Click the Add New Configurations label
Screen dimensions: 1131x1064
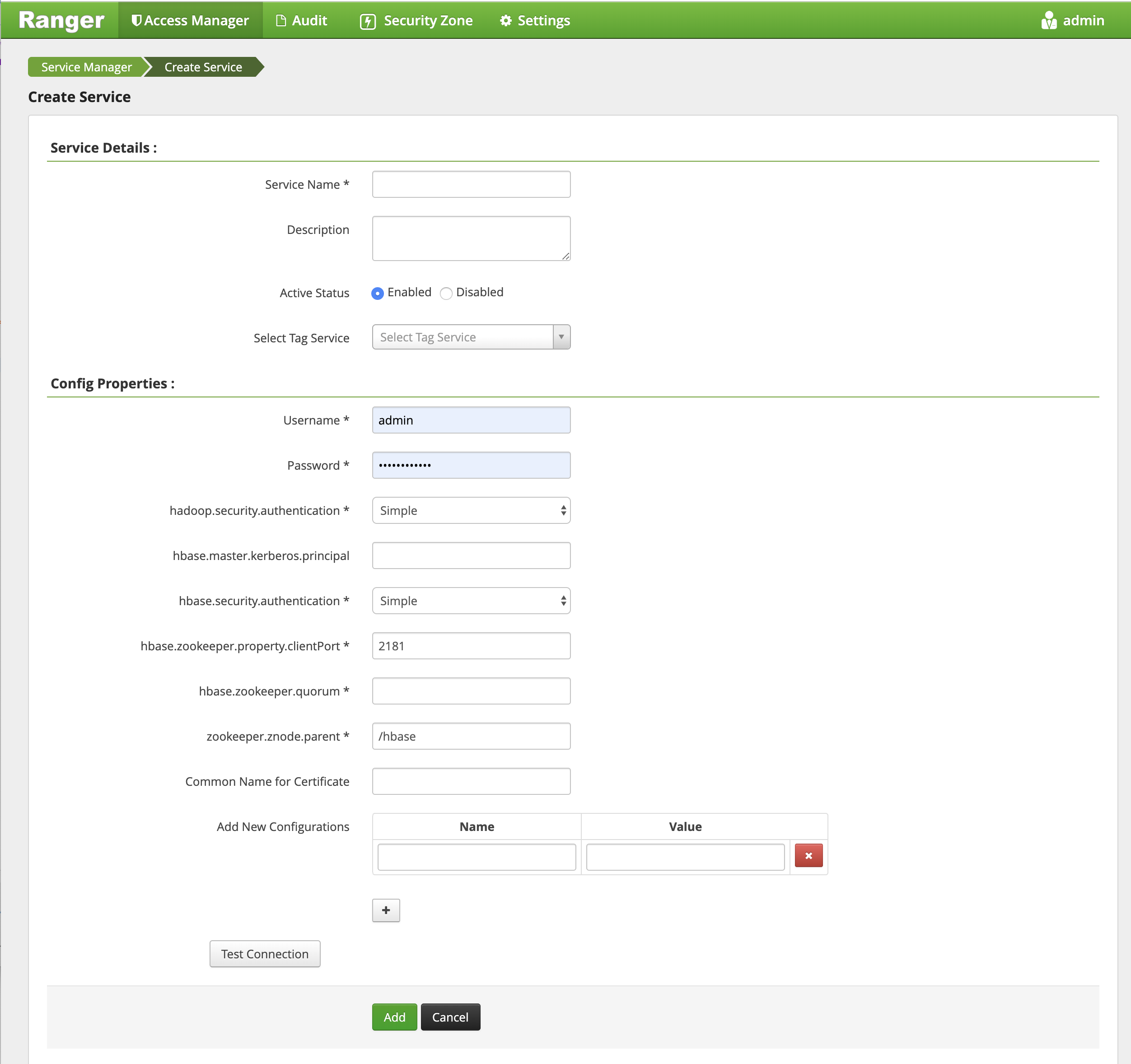pos(283,827)
